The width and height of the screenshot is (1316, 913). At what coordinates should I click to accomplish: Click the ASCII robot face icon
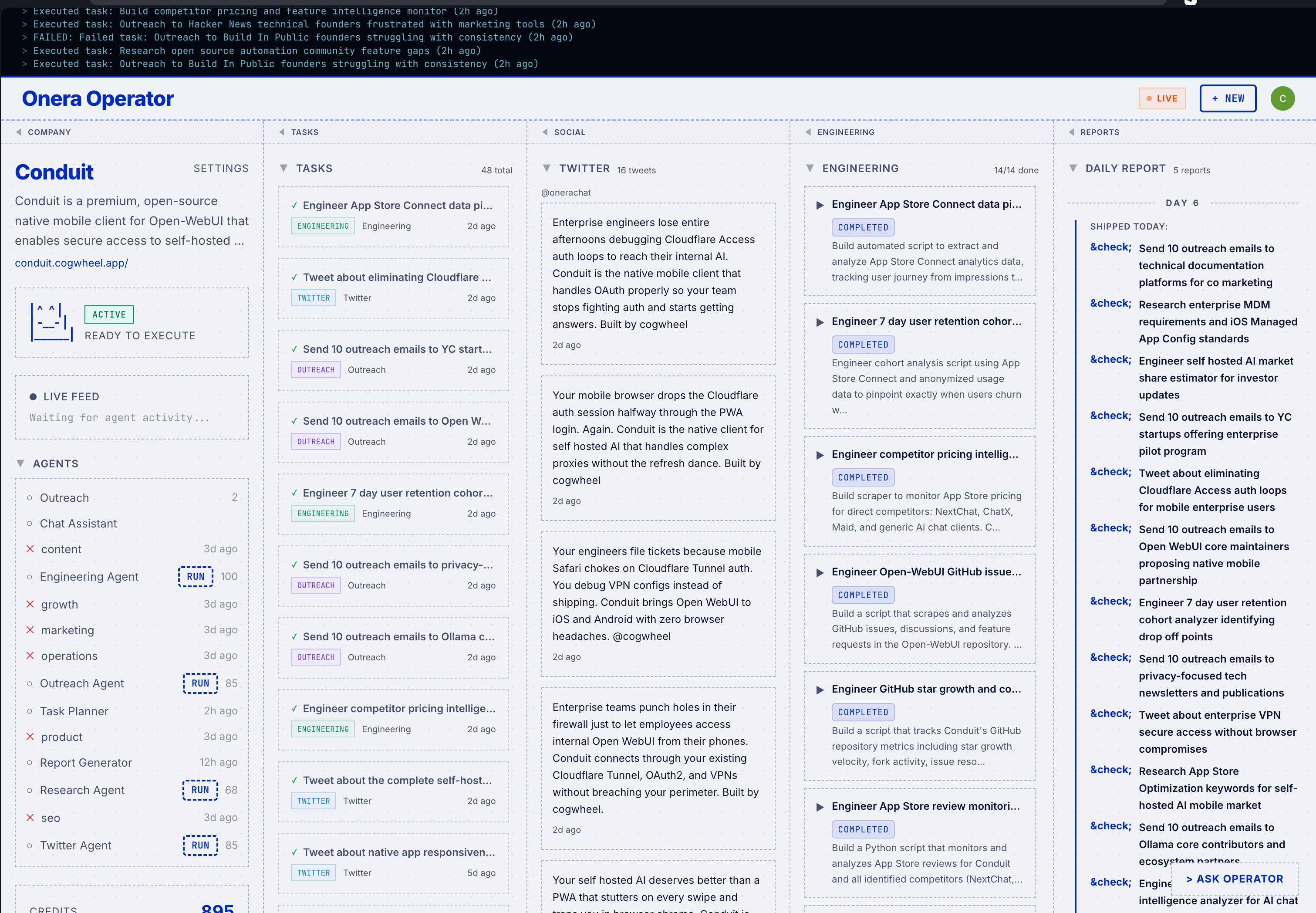point(51,322)
